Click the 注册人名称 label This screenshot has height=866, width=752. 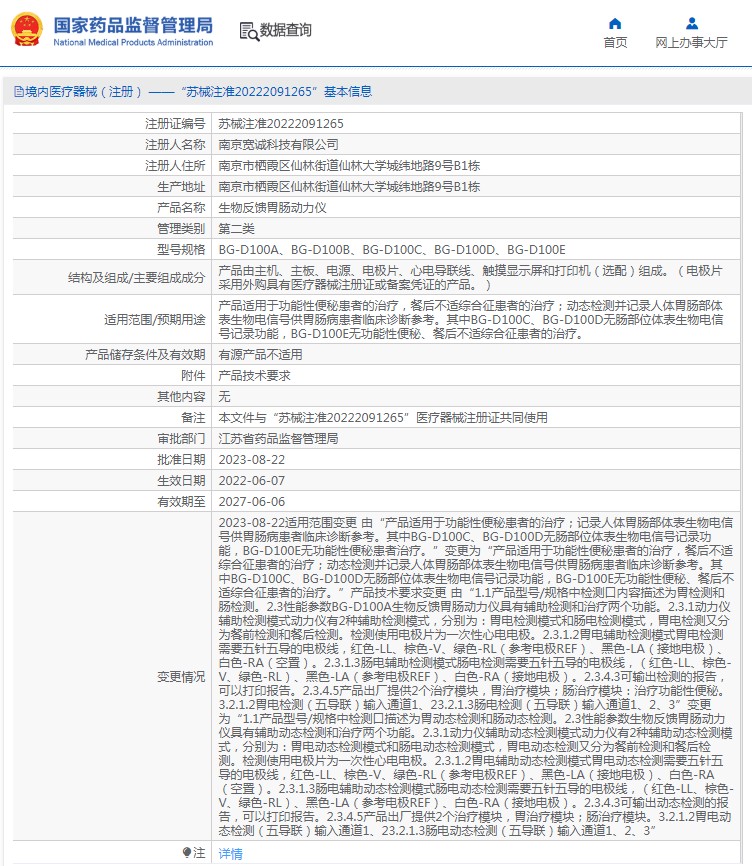click(175, 145)
